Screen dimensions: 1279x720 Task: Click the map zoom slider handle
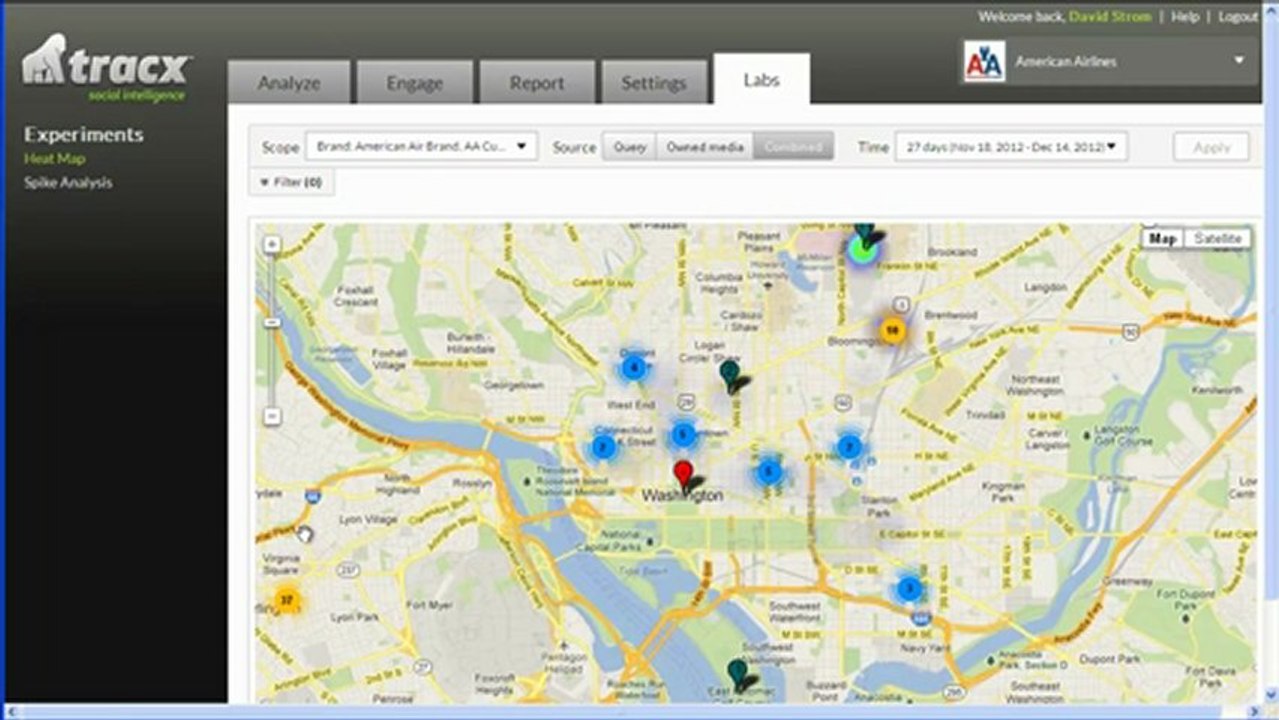(272, 323)
